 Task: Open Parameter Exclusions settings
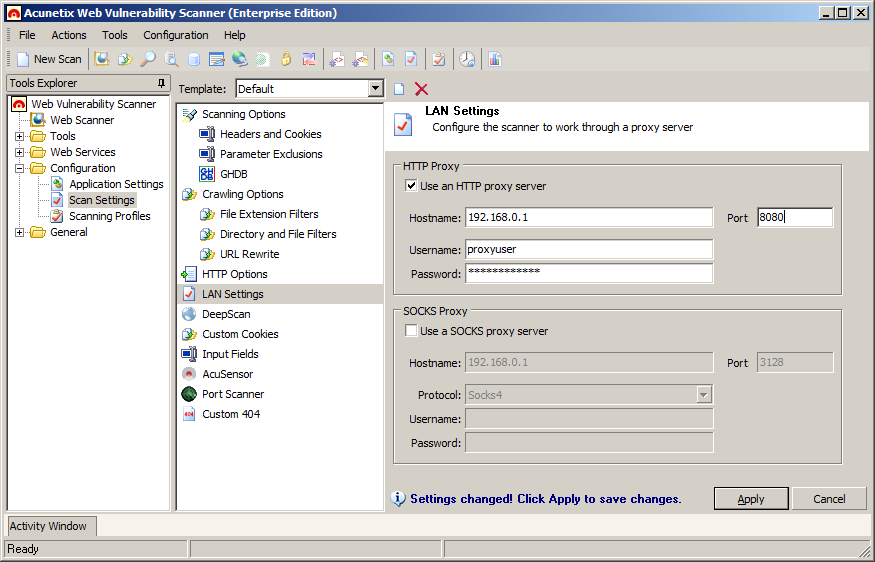[x=271, y=155]
